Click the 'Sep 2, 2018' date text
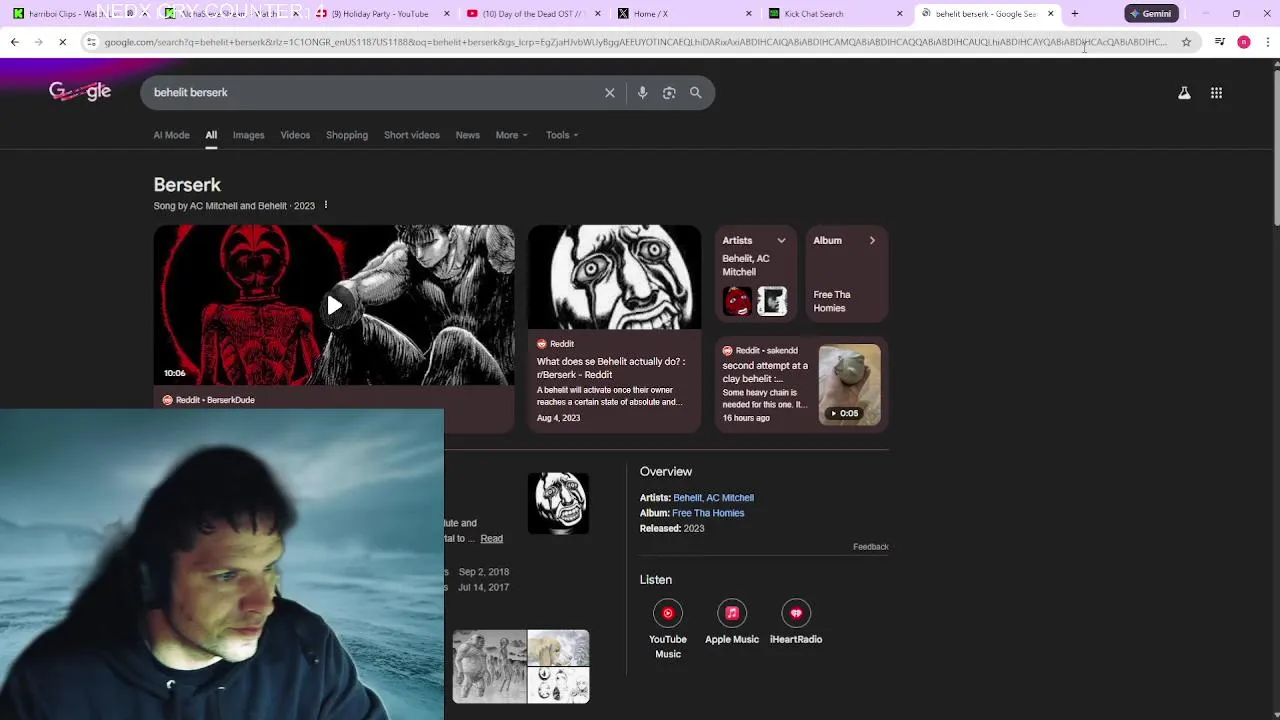This screenshot has width=1280, height=720. pos(484,572)
